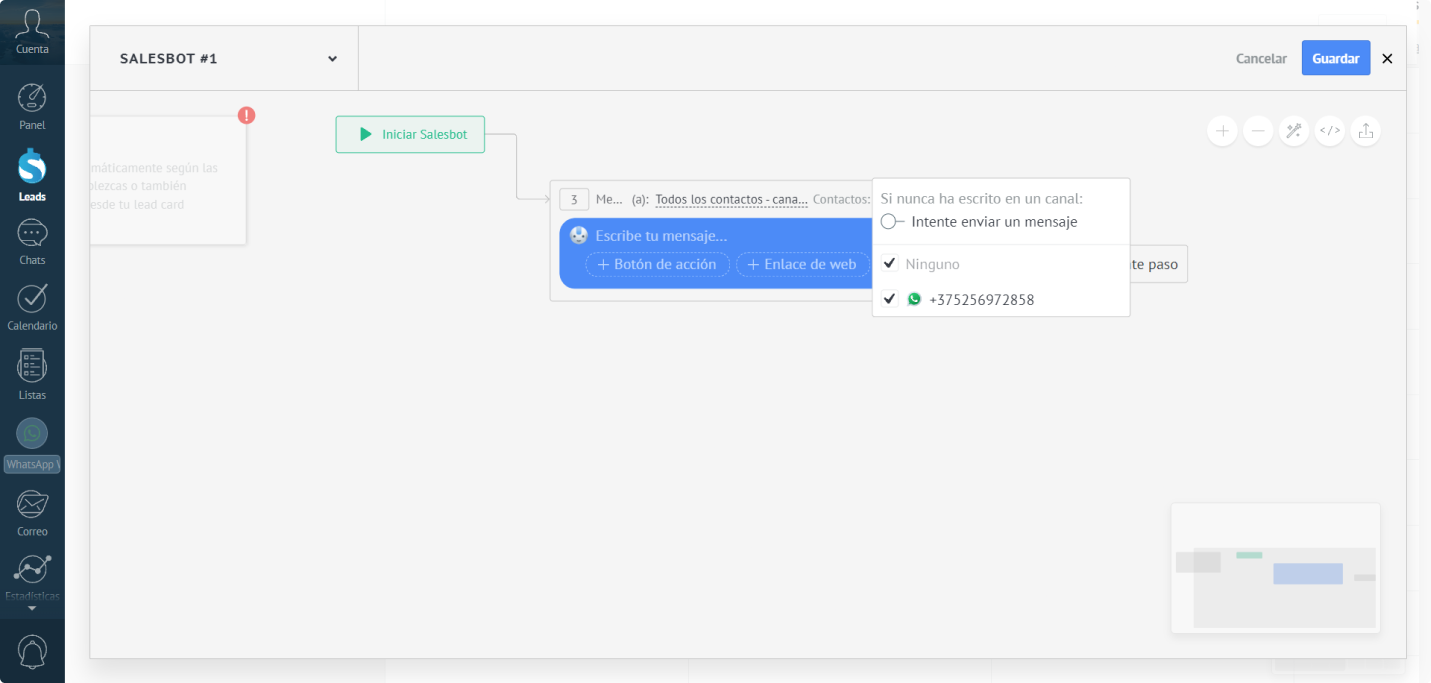This screenshot has height=683, width=1431.
Task: Uncheck the Ninguno checkbox
Action: tap(889, 264)
